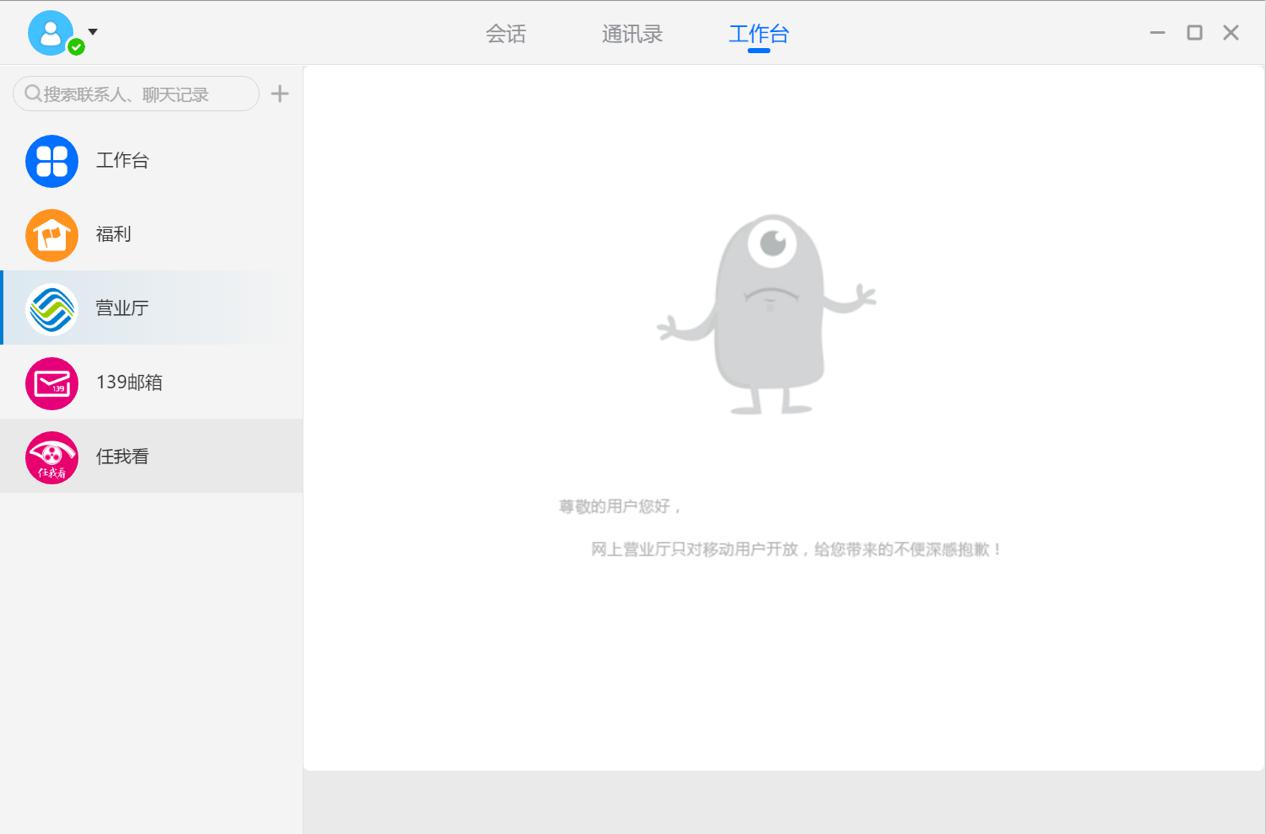The height and width of the screenshot is (834, 1266).
Task: Launch the 任我看 eye icon
Action: 52,457
